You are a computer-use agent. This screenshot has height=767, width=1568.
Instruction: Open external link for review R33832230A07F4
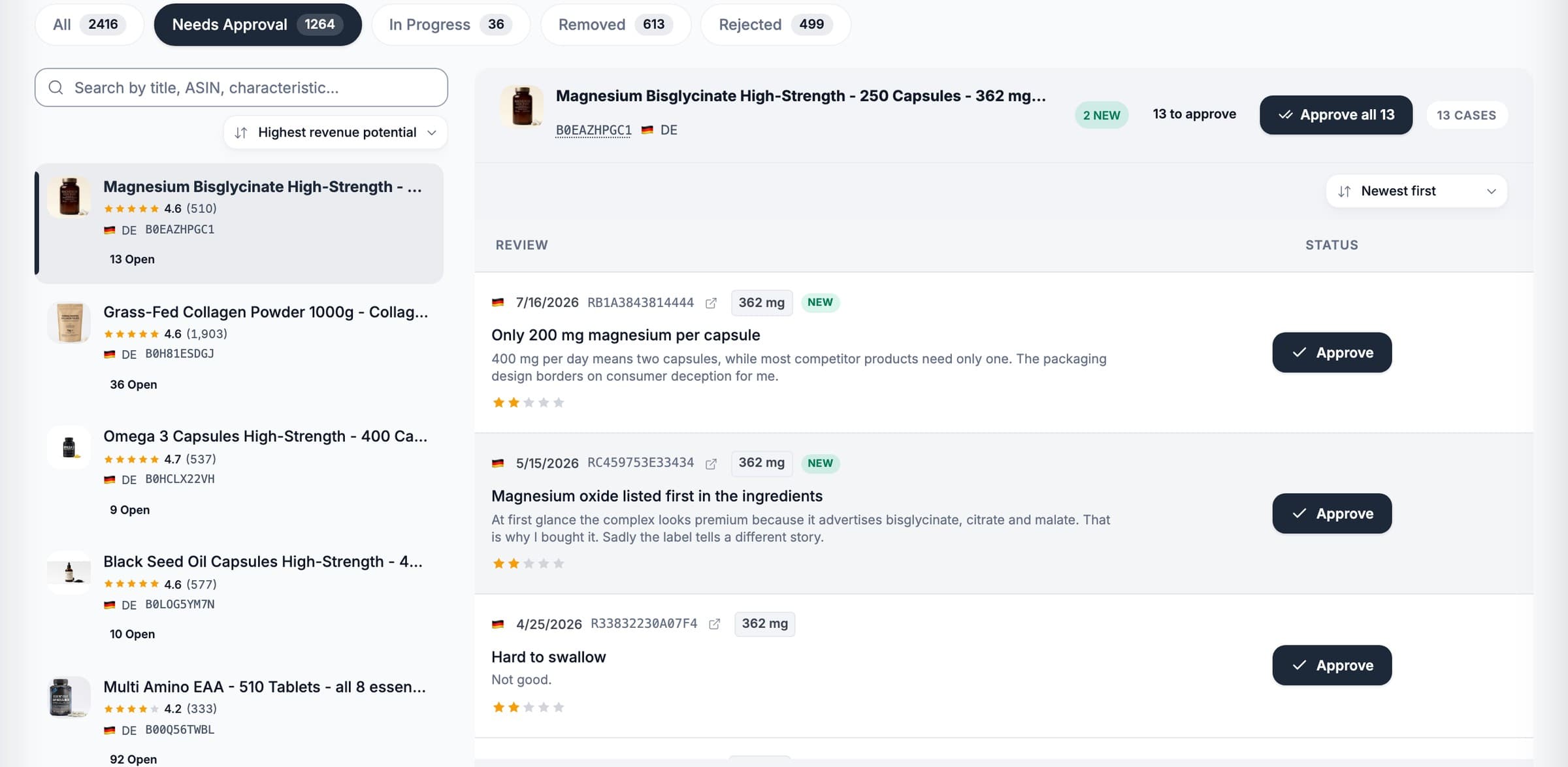pyautogui.click(x=715, y=625)
